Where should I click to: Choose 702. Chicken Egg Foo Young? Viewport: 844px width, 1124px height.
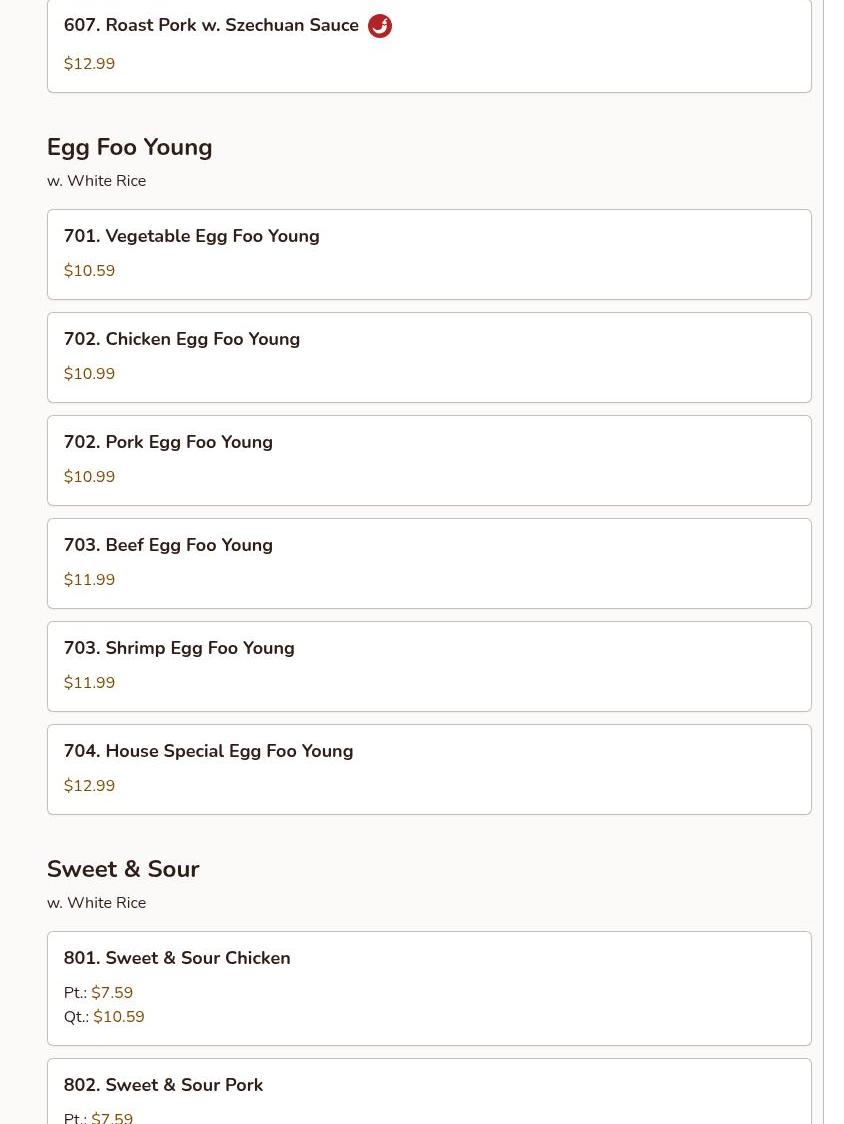pos(182,339)
